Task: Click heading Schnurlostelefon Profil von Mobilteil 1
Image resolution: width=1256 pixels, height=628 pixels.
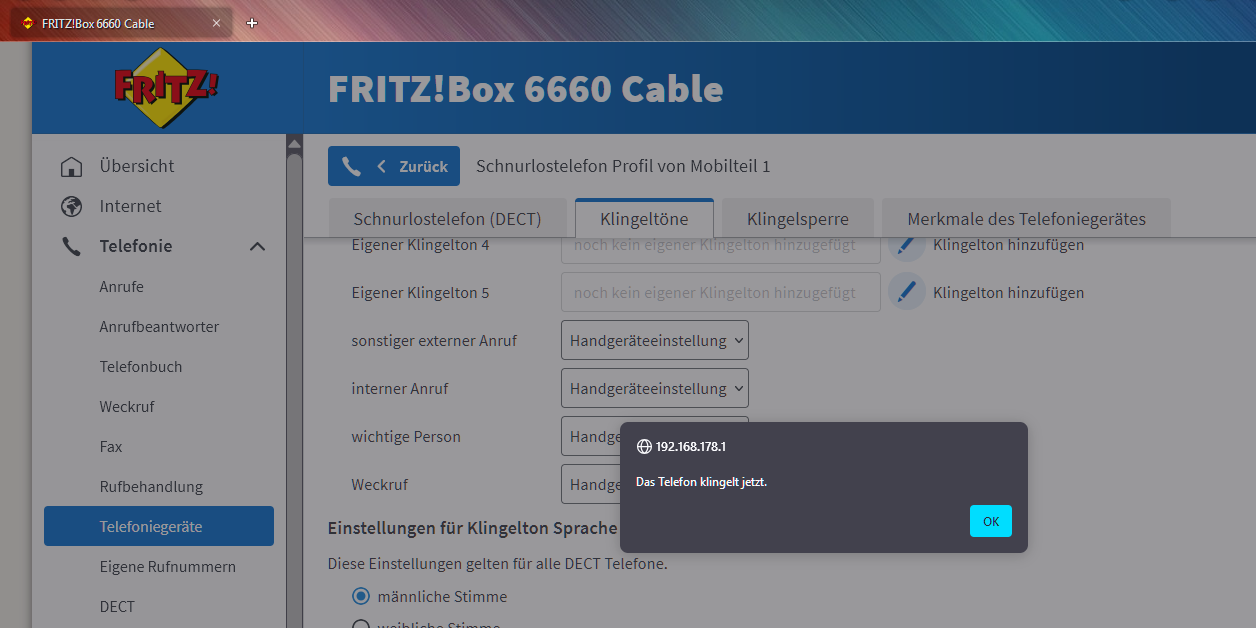Action: pyautogui.click(x=623, y=166)
